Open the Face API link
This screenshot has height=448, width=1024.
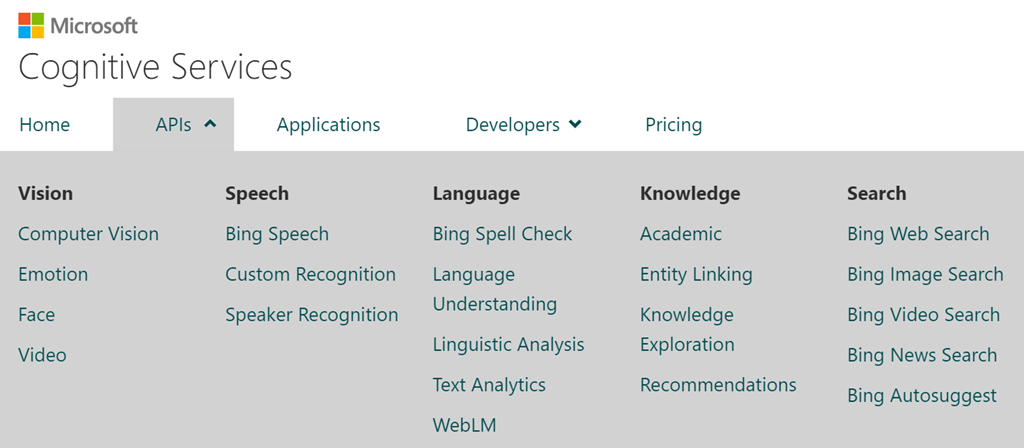37,315
